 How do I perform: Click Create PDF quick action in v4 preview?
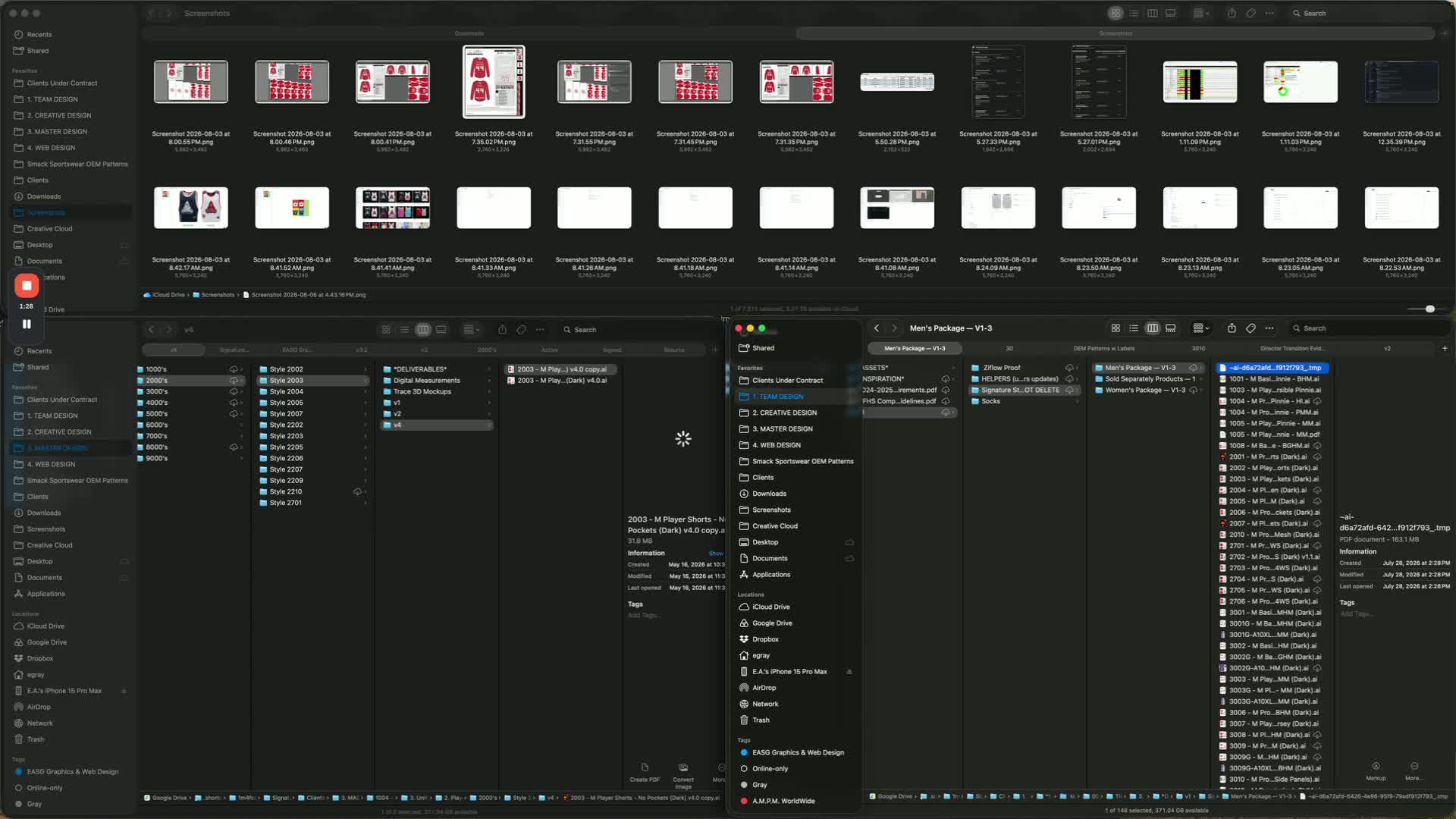645,772
